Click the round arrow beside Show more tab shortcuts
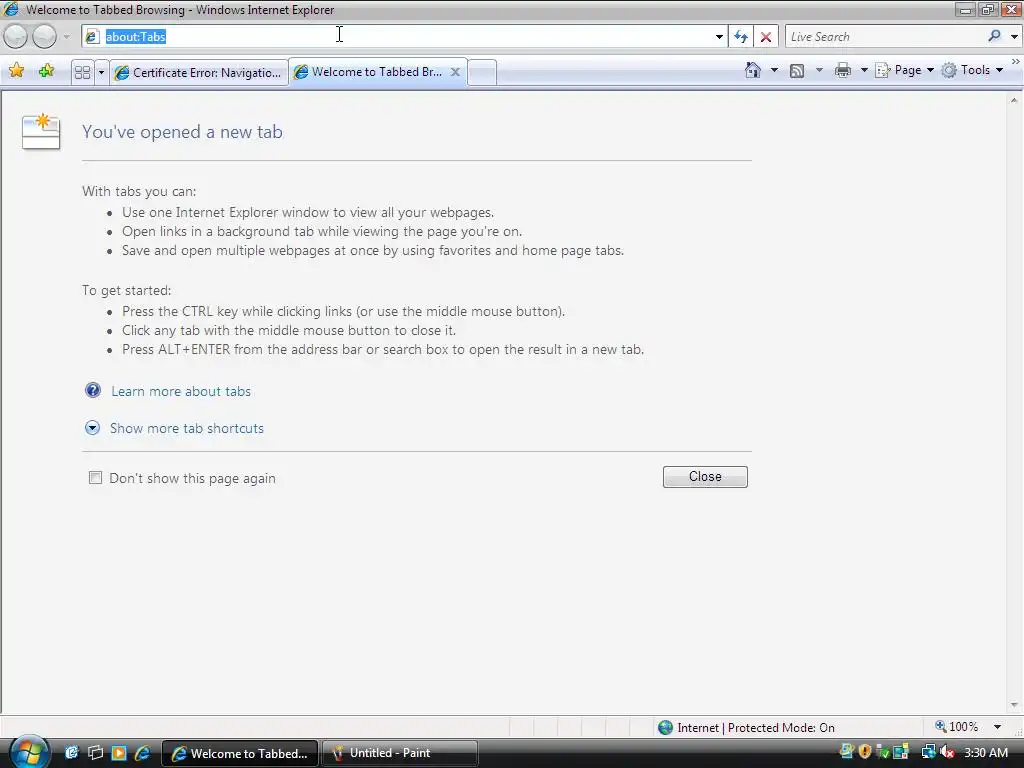This screenshot has width=1024, height=768. point(92,428)
